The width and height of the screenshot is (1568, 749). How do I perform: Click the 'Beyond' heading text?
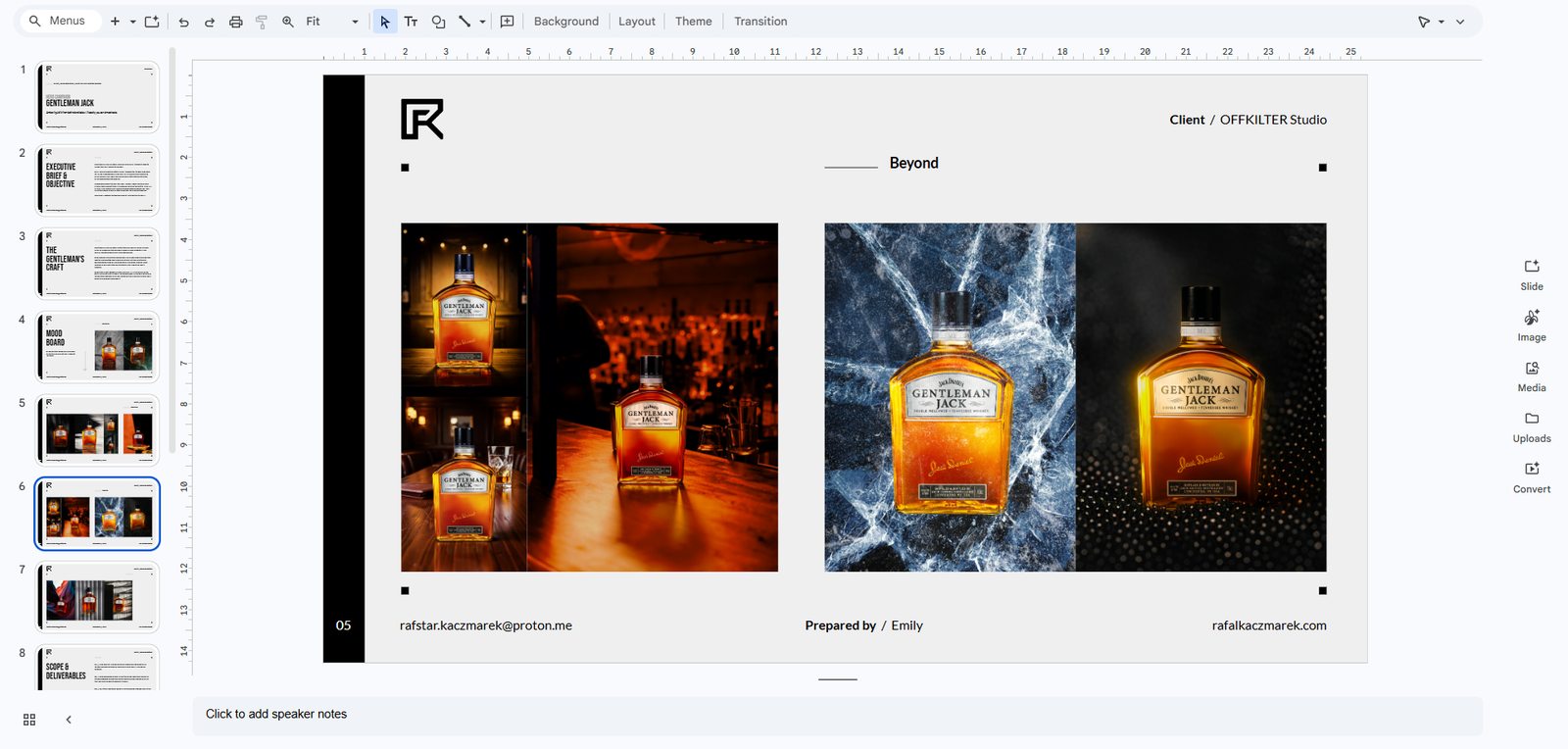913,163
